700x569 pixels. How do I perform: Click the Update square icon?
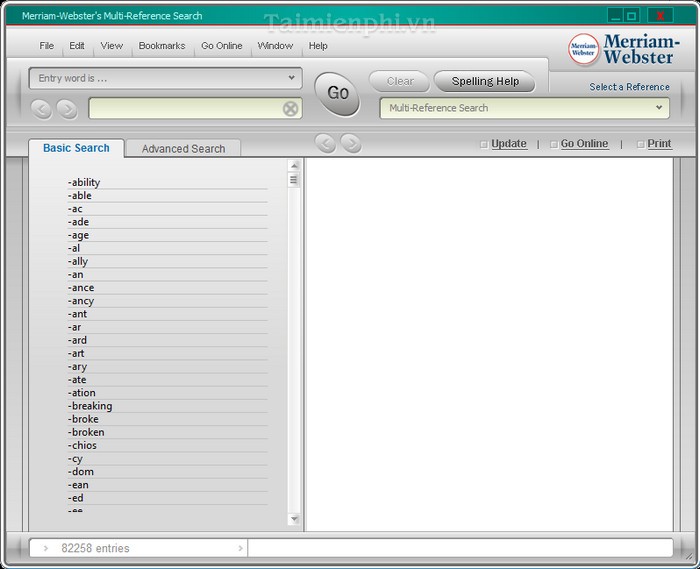[483, 144]
